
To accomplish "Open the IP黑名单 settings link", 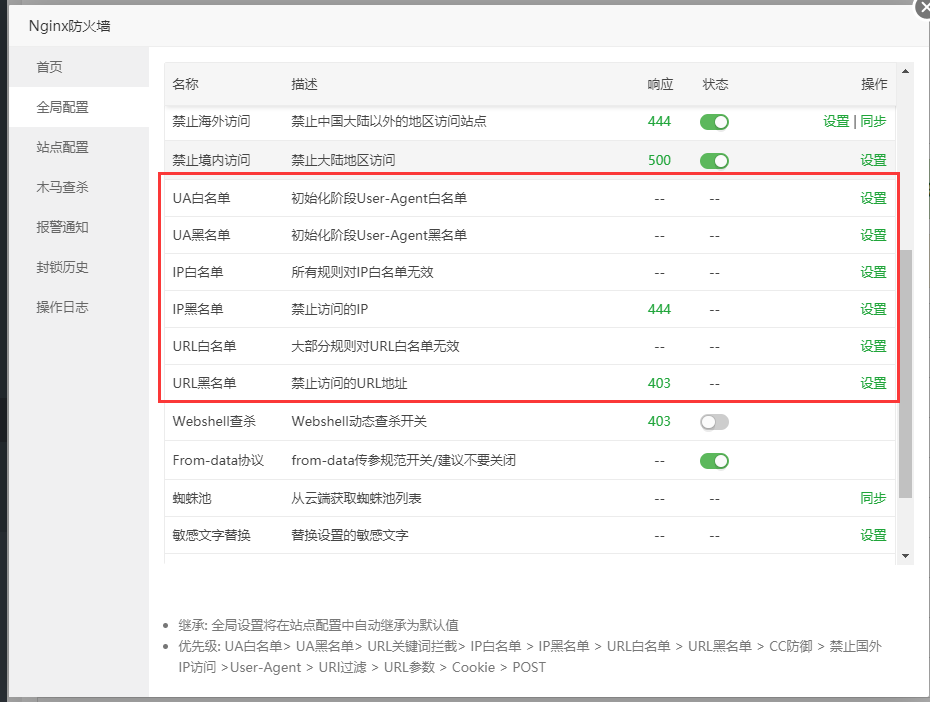I will pos(872,309).
